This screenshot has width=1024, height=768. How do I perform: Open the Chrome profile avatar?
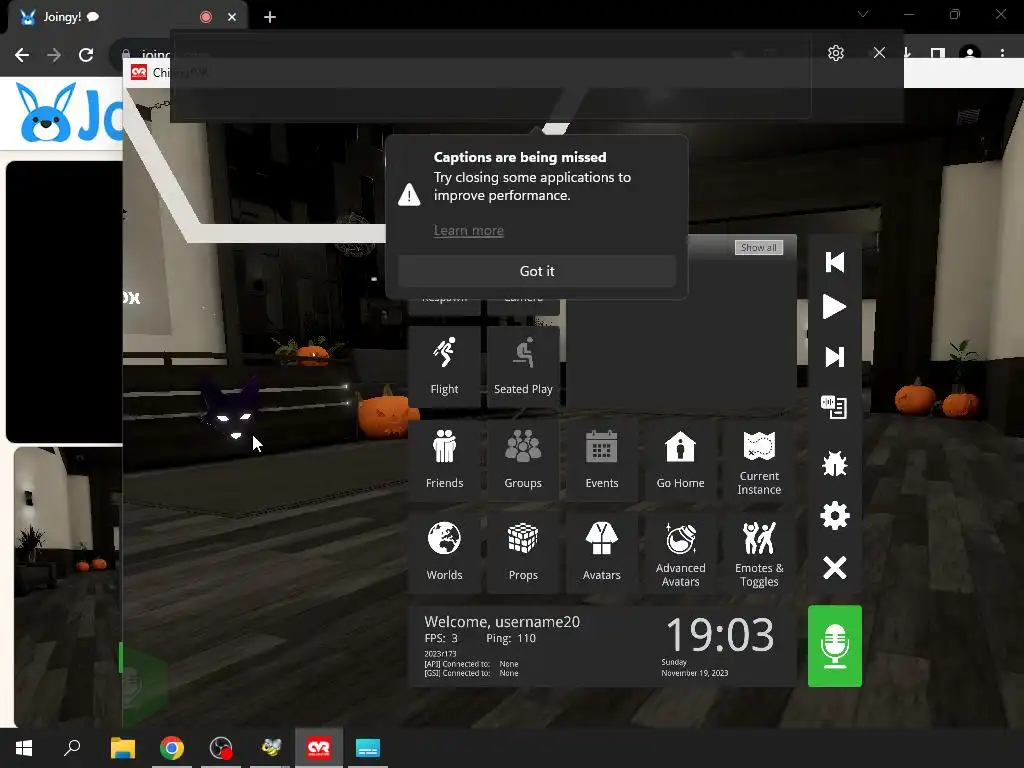click(970, 54)
